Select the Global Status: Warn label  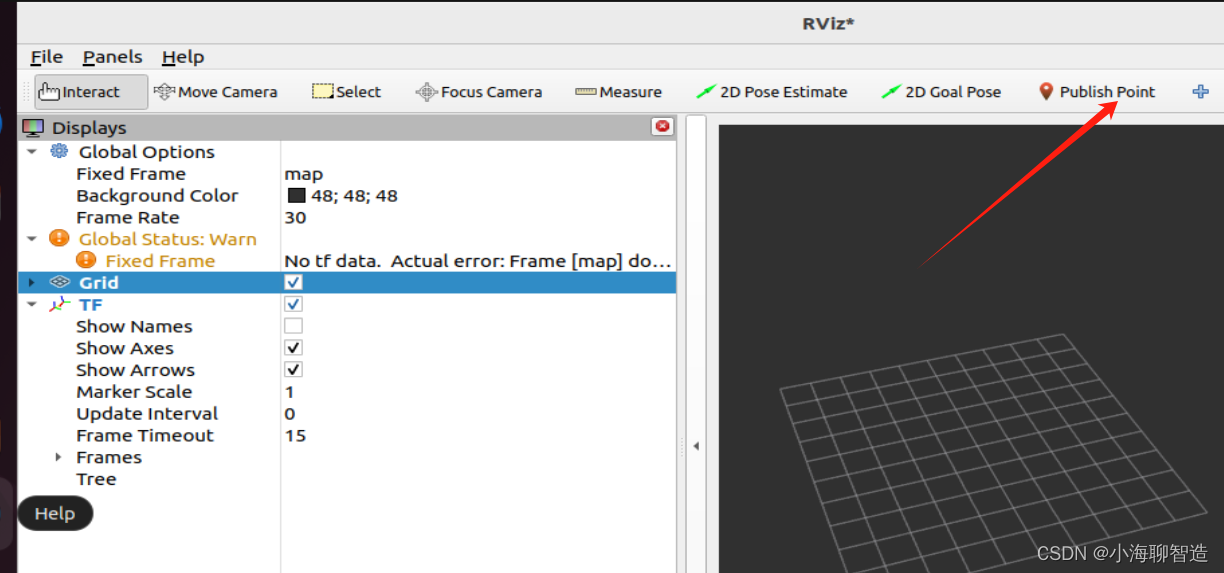point(168,239)
